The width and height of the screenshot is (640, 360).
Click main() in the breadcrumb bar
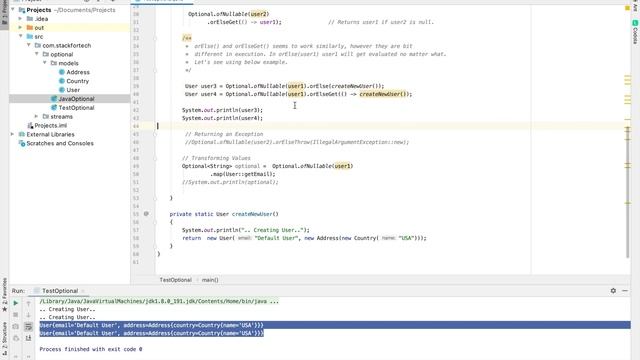pos(210,280)
